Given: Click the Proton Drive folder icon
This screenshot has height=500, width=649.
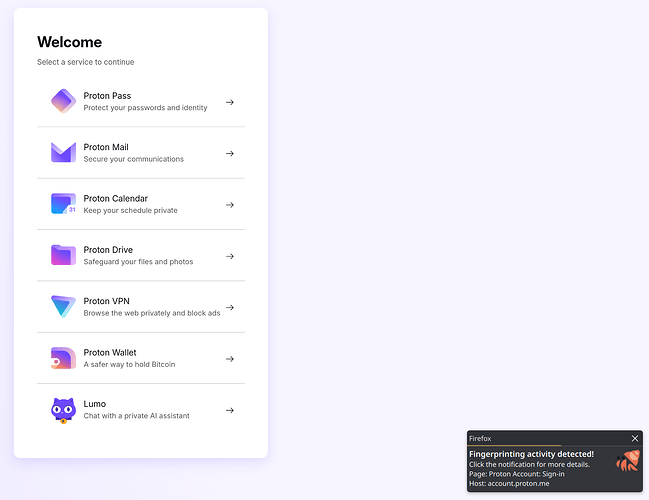Looking at the screenshot, I should (x=63, y=255).
